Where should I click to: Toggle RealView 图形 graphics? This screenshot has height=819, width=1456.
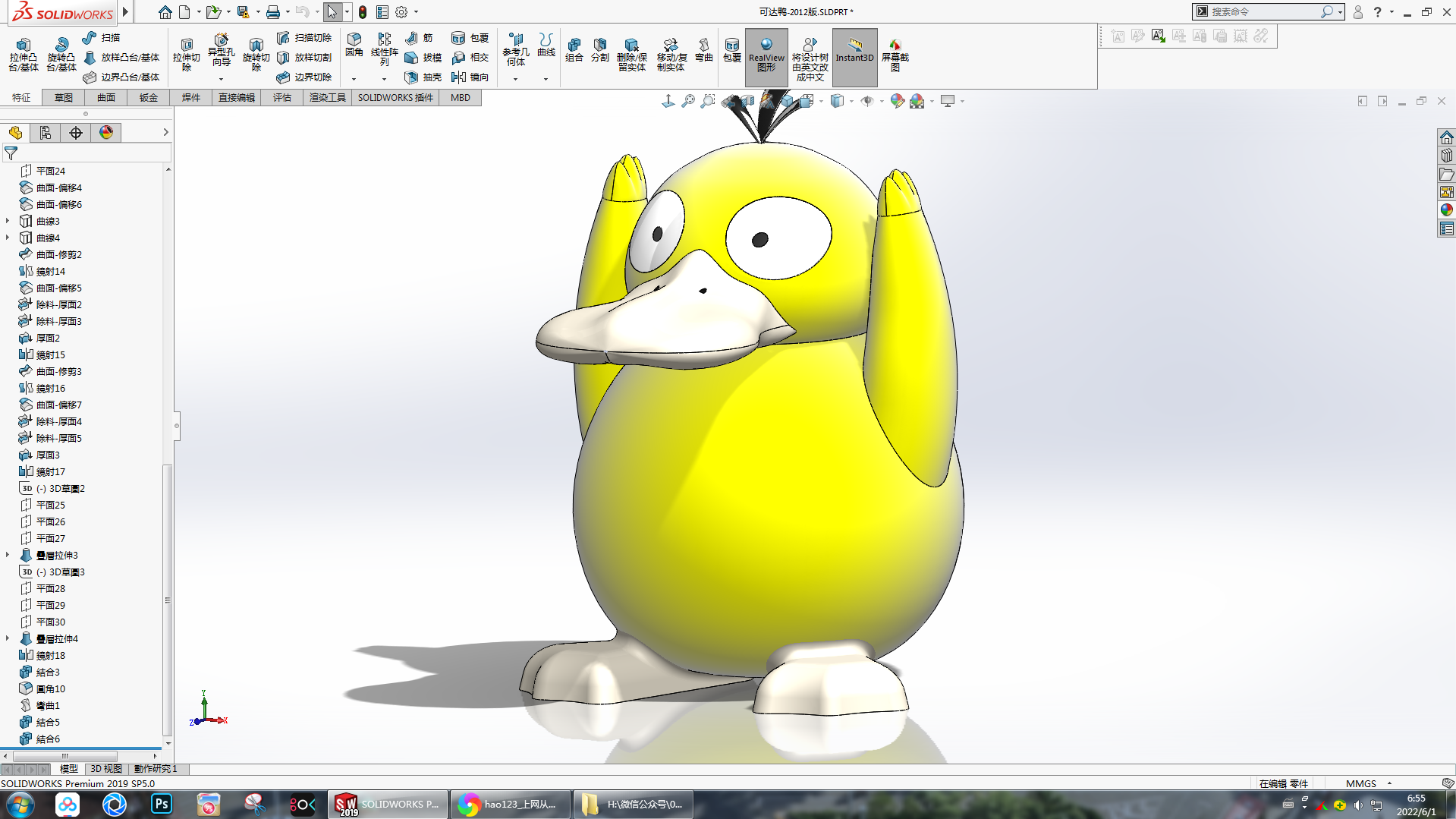pos(766,57)
